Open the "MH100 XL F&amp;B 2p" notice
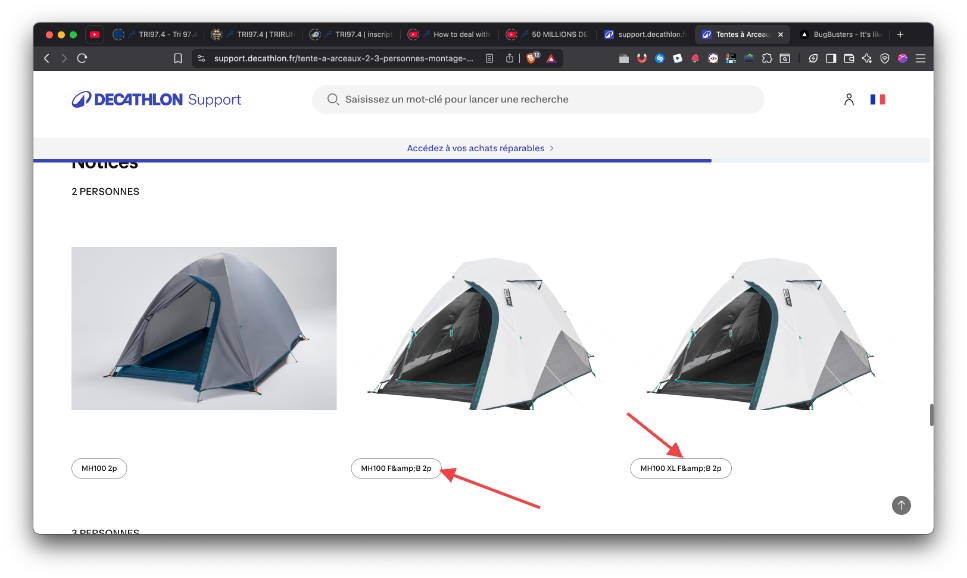This screenshot has width=967, height=578. [x=680, y=468]
